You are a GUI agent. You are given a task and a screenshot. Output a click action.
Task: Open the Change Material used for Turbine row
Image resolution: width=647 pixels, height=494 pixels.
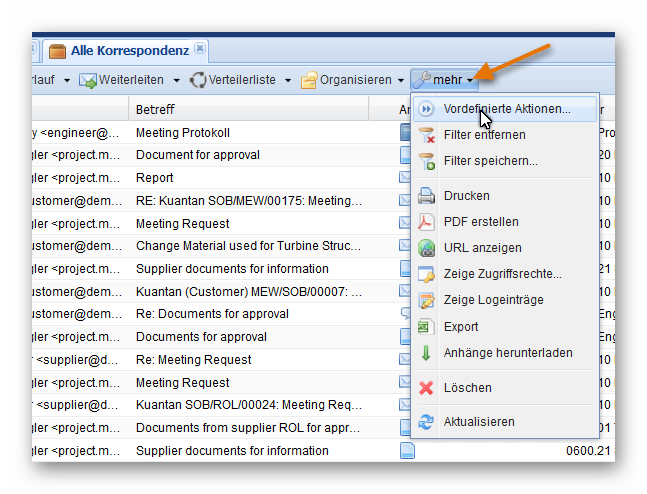(248, 246)
